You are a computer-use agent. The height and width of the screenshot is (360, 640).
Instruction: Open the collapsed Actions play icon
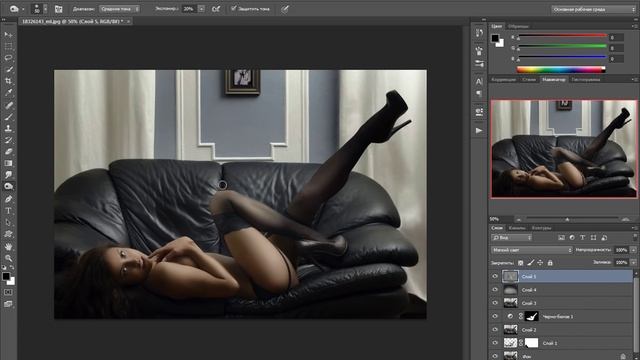click(x=479, y=131)
